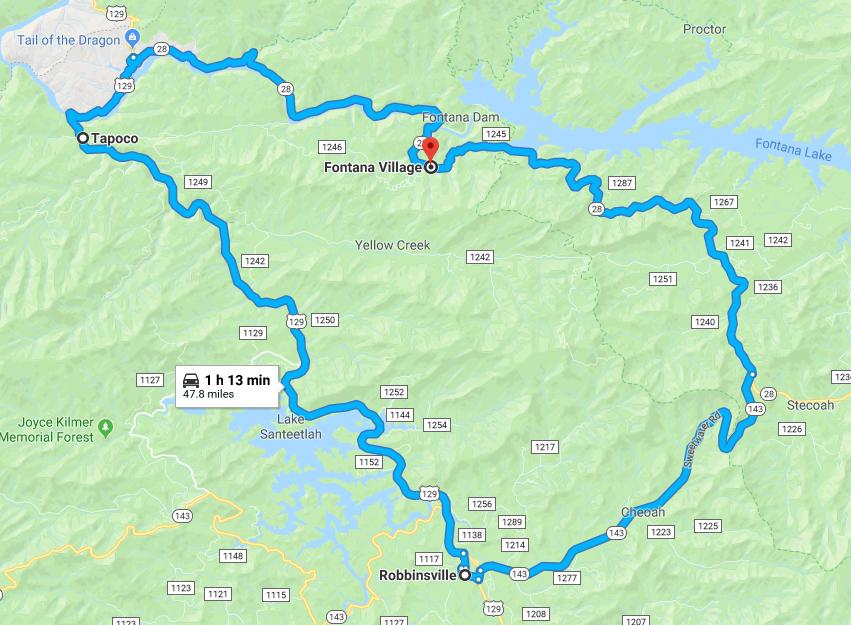Click the red Fontana Village destination pin
Viewport: 851px width, 625px height.
coord(430,149)
